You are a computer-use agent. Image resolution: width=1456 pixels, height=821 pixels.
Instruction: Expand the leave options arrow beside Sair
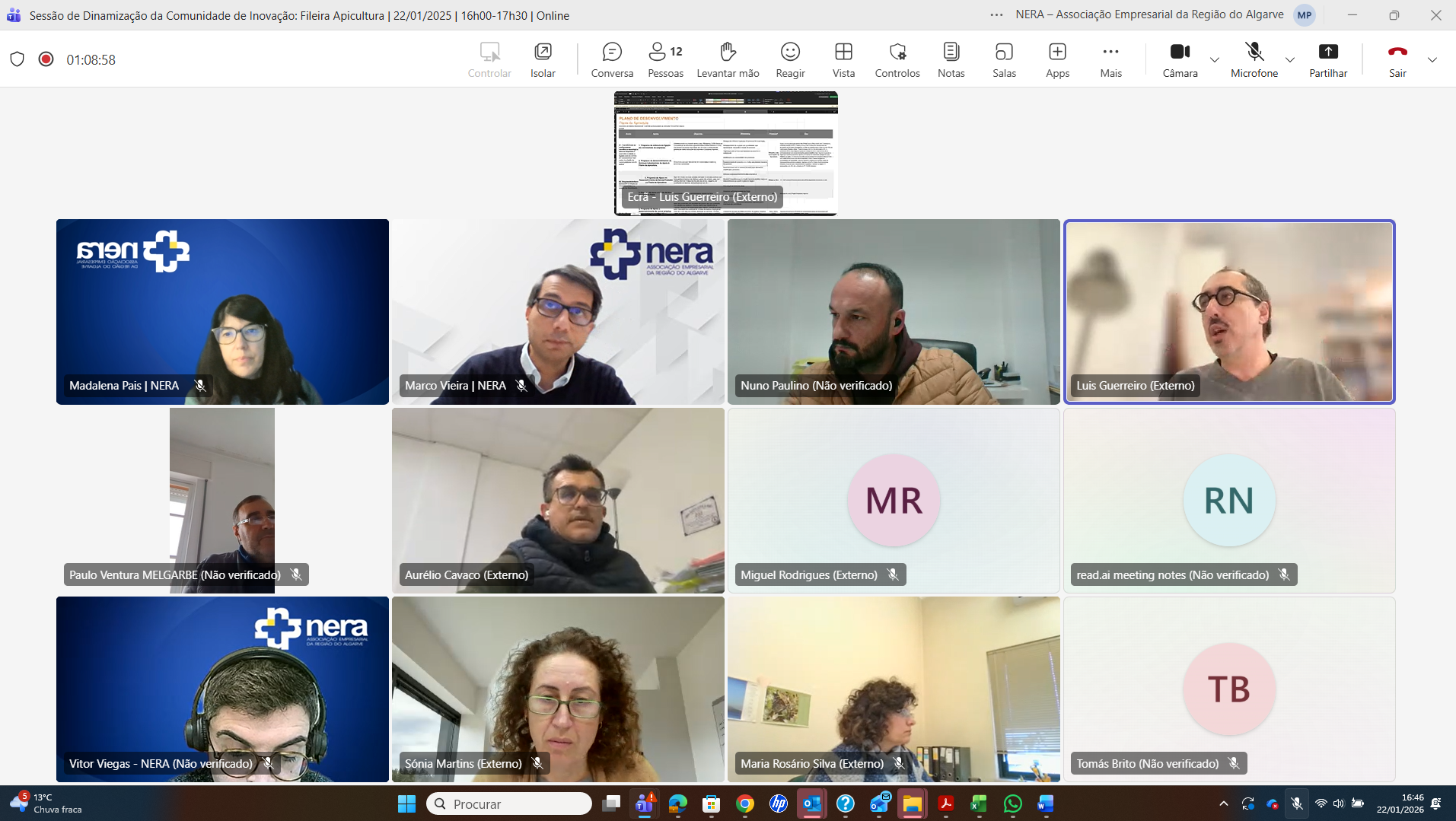coord(1432,59)
